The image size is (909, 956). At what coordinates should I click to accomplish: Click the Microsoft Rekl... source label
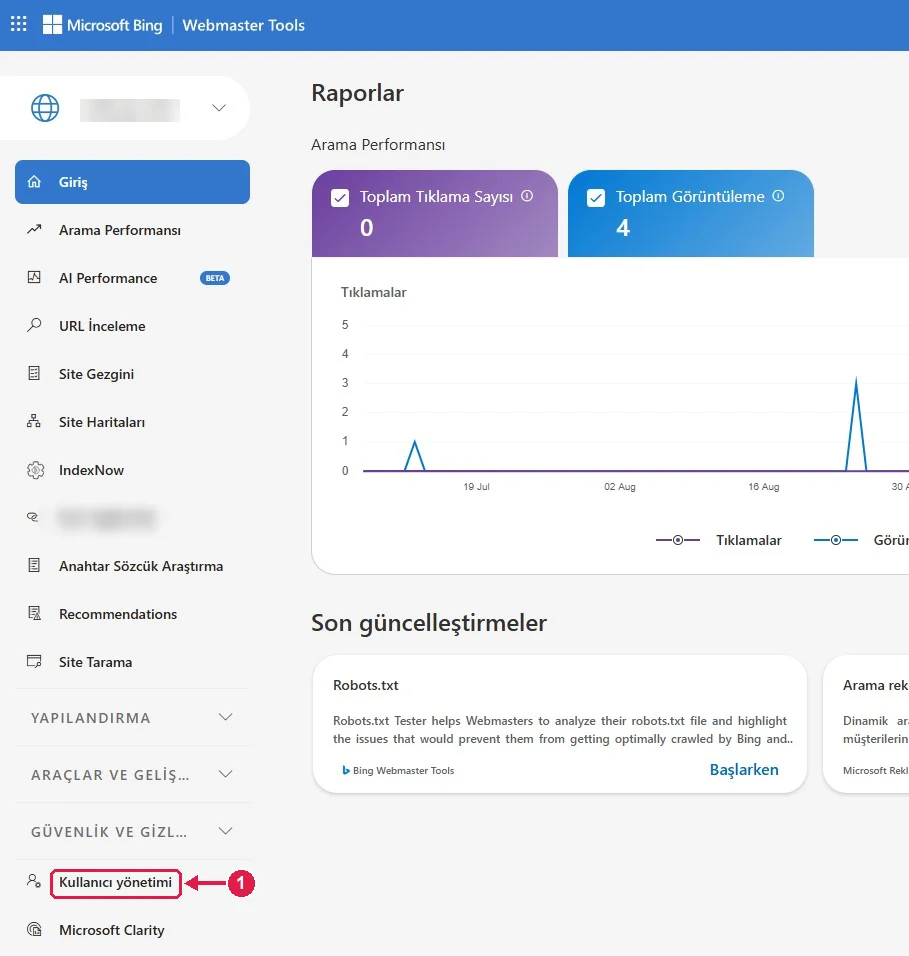pyautogui.click(x=875, y=771)
